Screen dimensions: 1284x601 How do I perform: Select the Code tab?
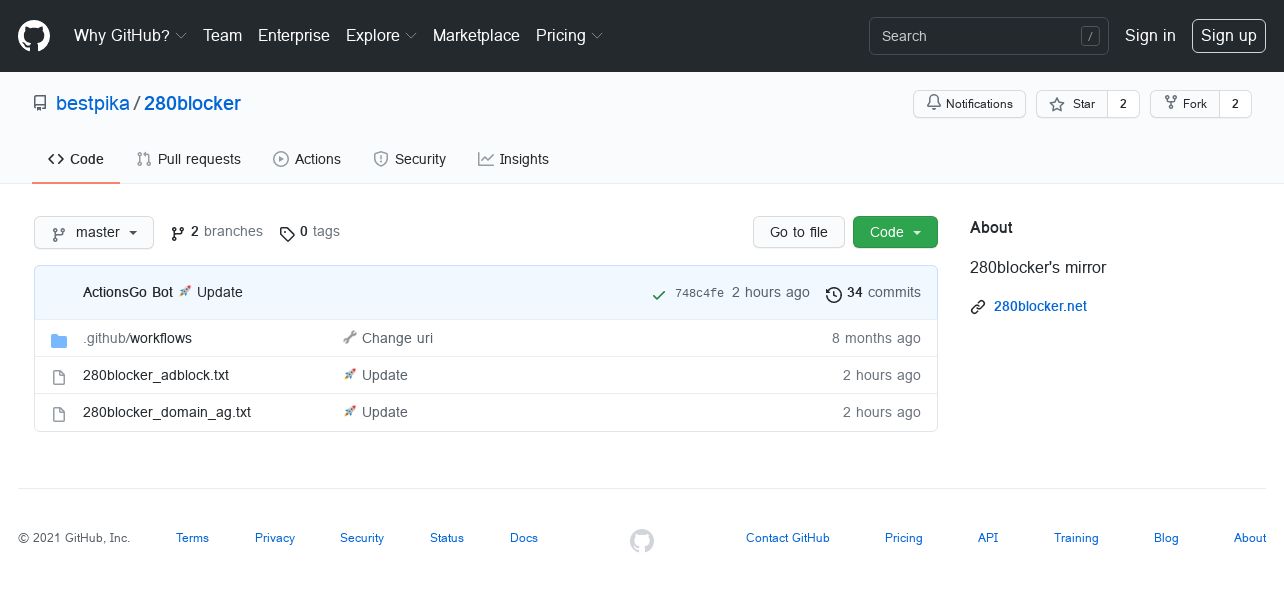pyautogui.click(x=76, y=159)
